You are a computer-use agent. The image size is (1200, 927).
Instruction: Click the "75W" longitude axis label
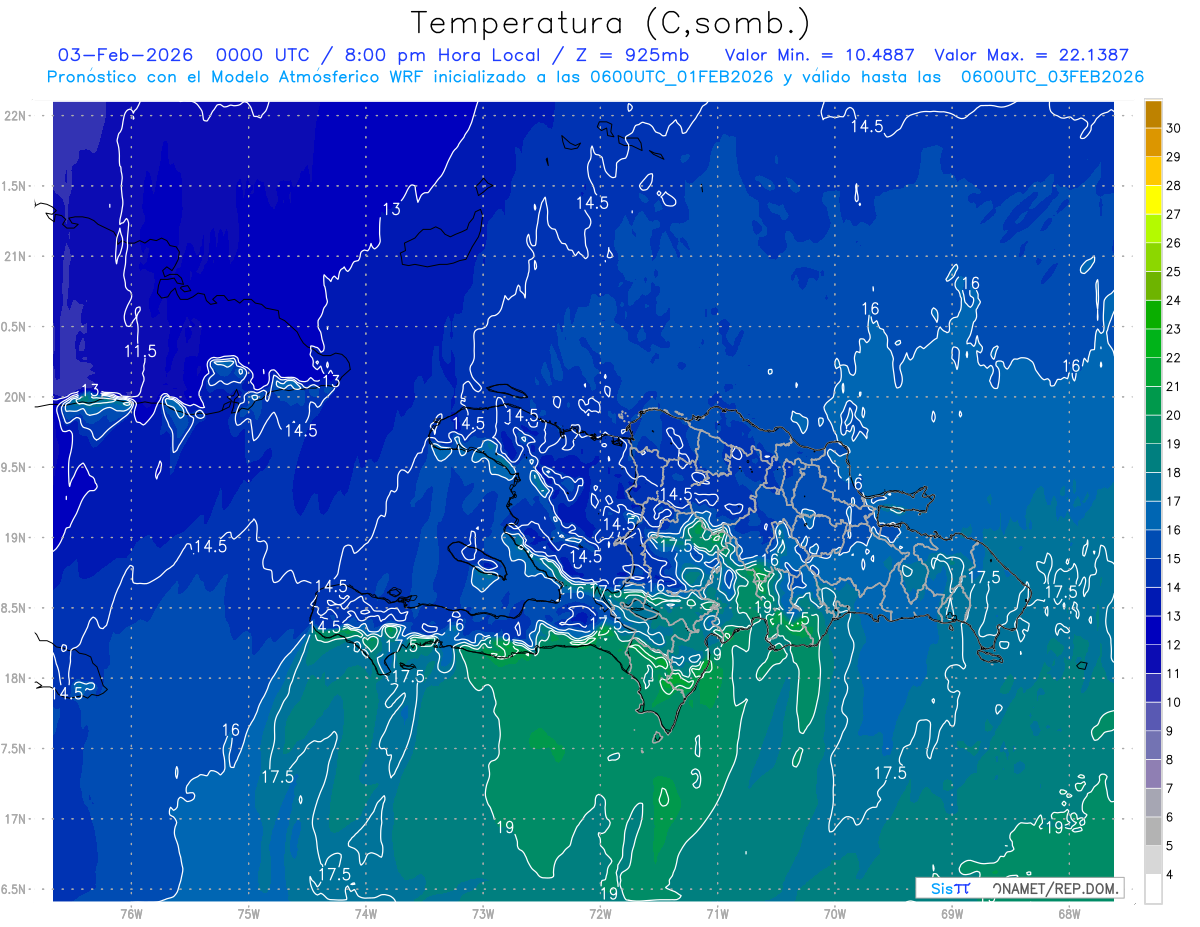(x=248, y=914)
